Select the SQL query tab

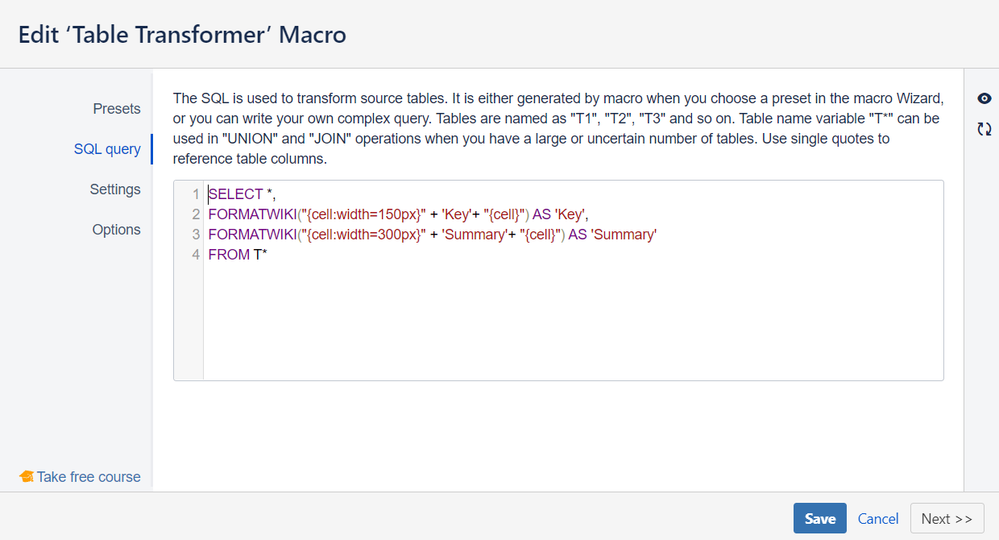tap(107, 149)
